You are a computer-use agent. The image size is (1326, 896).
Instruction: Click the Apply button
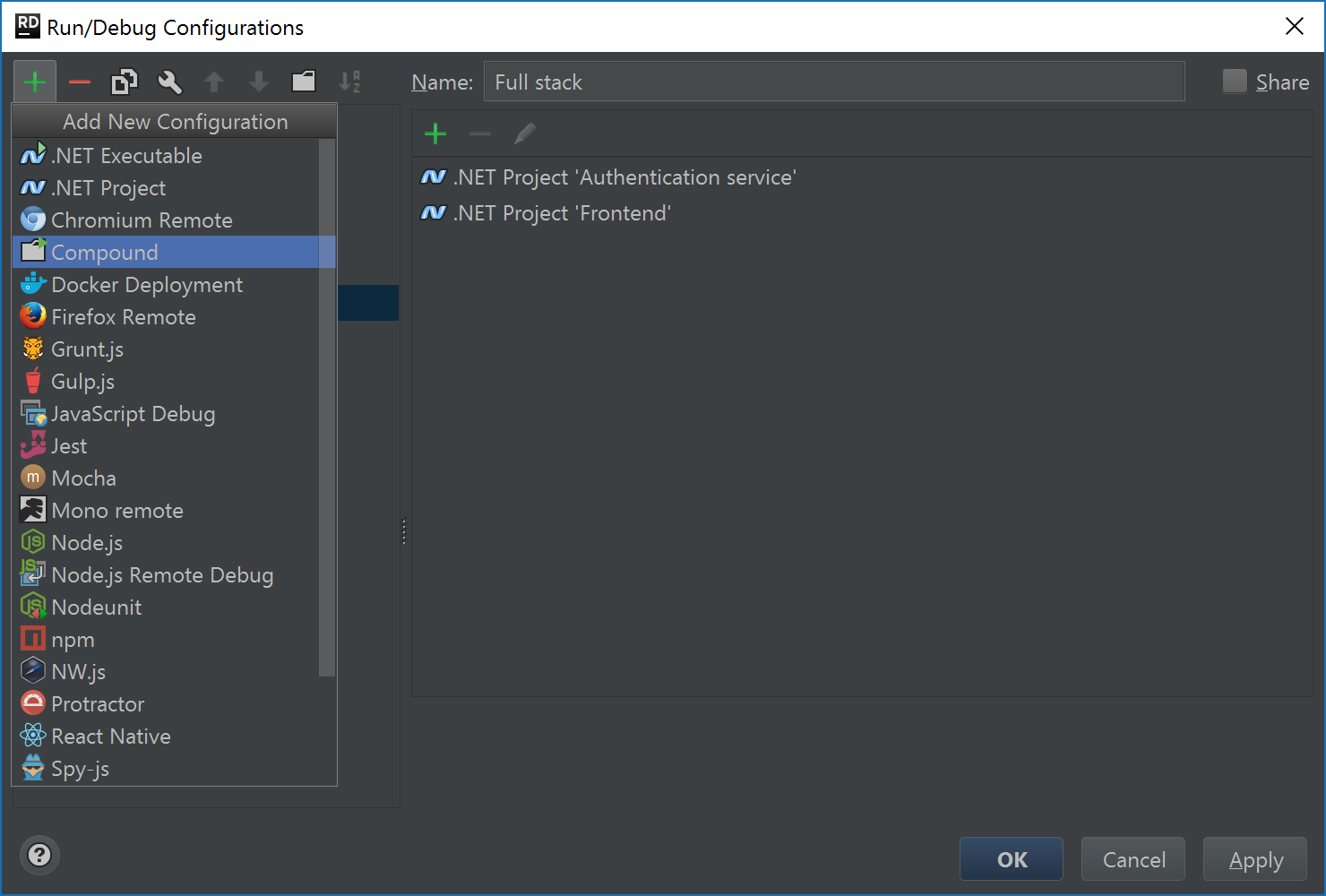[1255, 859]
